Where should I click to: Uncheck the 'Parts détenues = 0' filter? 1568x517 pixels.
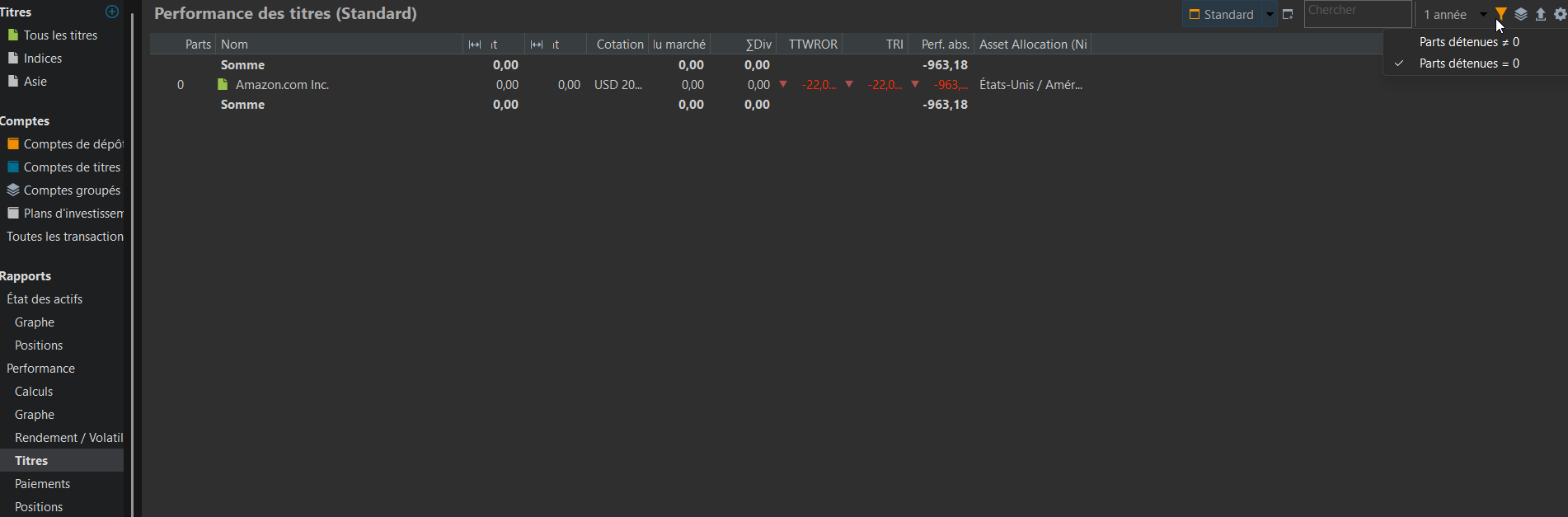point(1469,63)
